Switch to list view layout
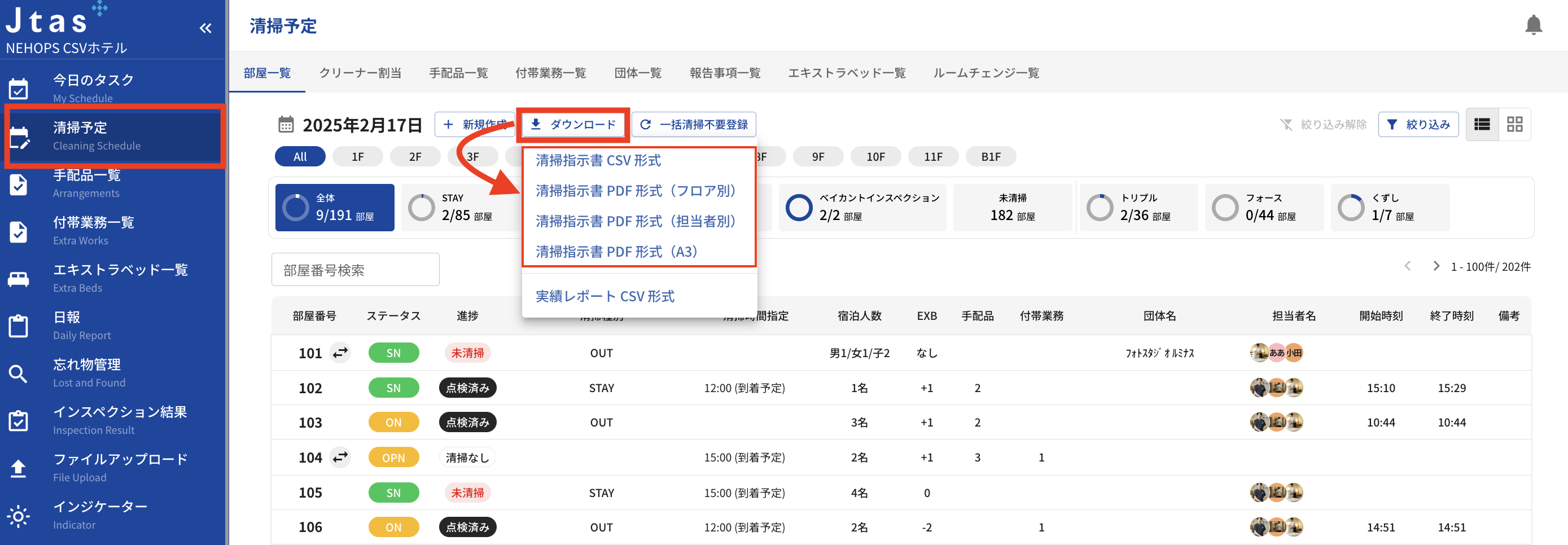Screen dimensions: 1568x545 click(x=1482, y=125)
